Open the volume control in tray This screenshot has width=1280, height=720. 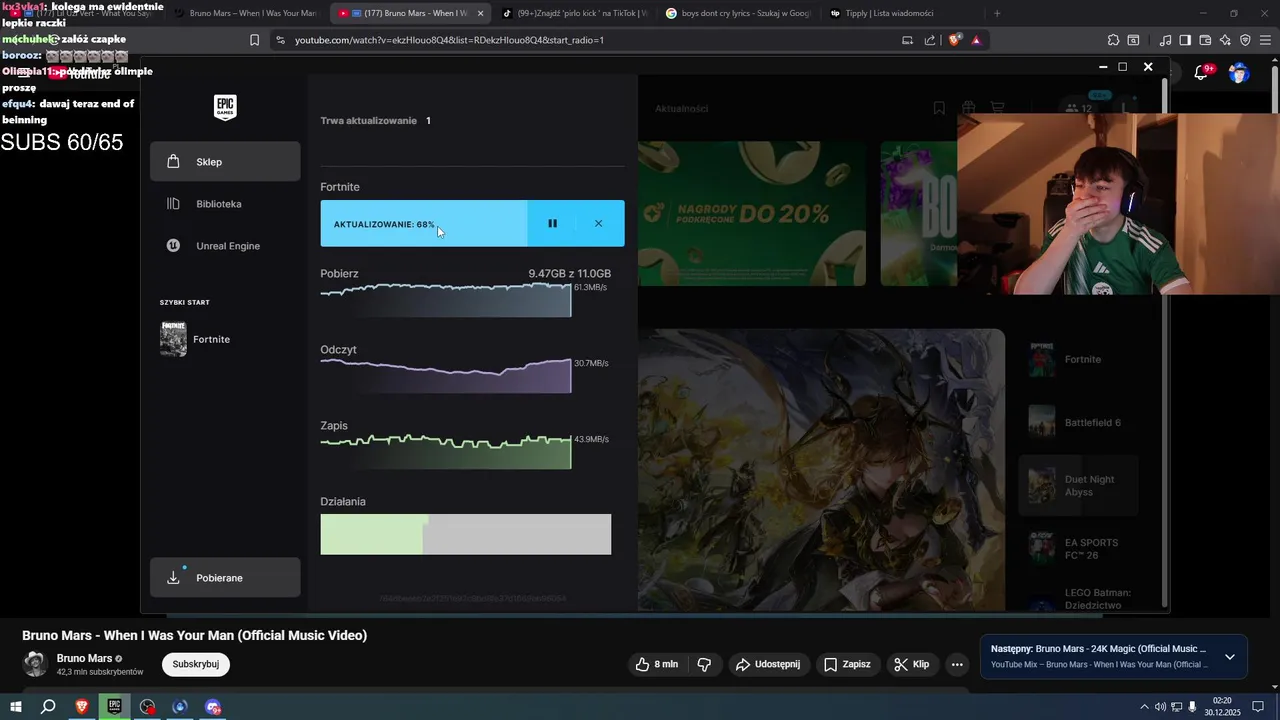click(x=1160, y=707)
